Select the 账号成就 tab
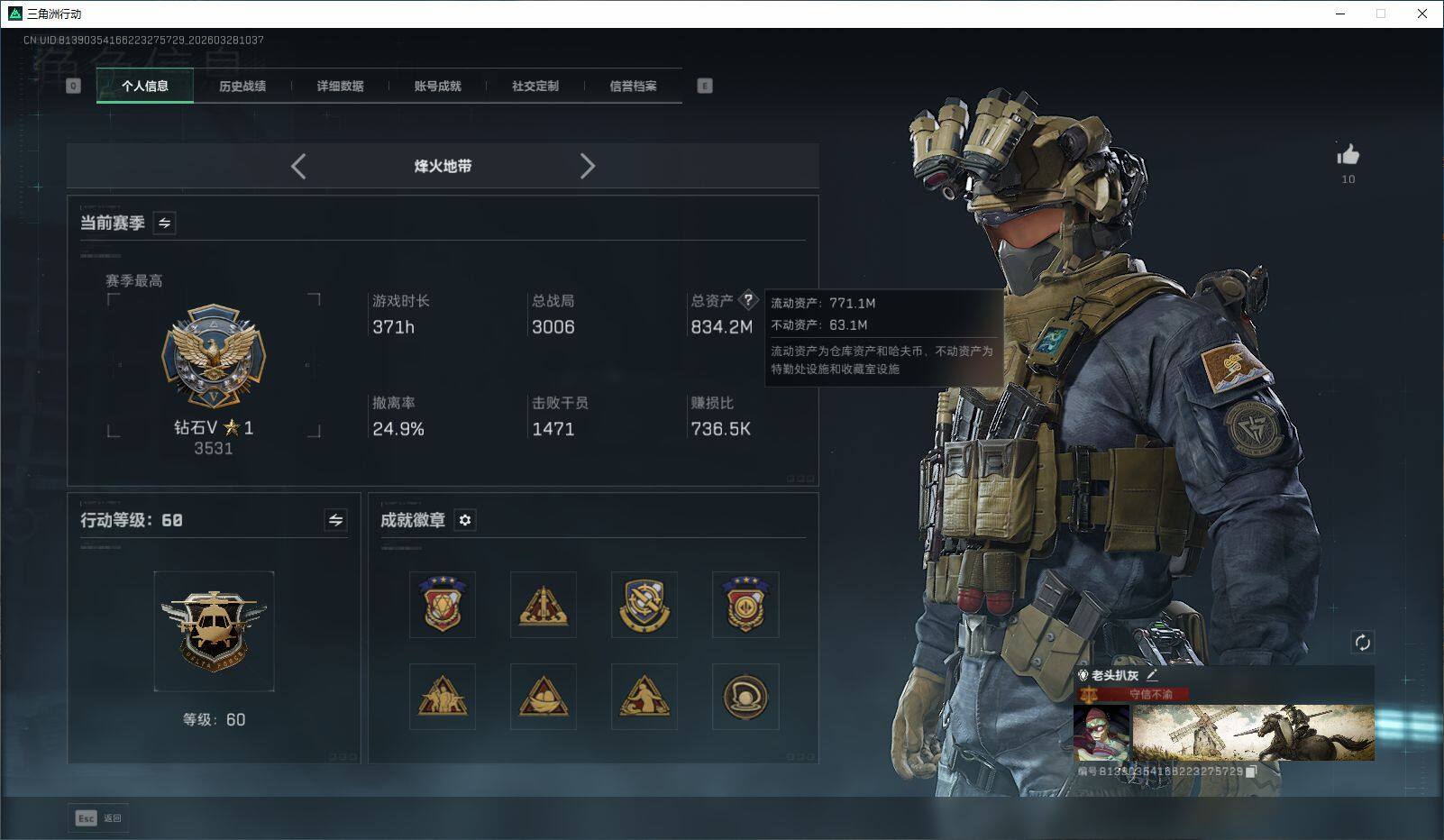Viewport: 1444px width, 840px height. [437, 86]
